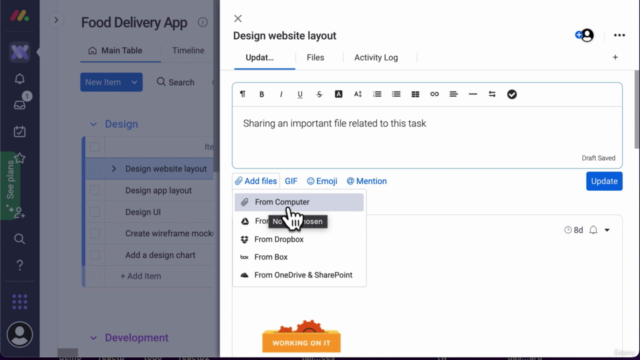640x360 pixels.
Task: Check the Add a design chart row
Action: (95, 255)
